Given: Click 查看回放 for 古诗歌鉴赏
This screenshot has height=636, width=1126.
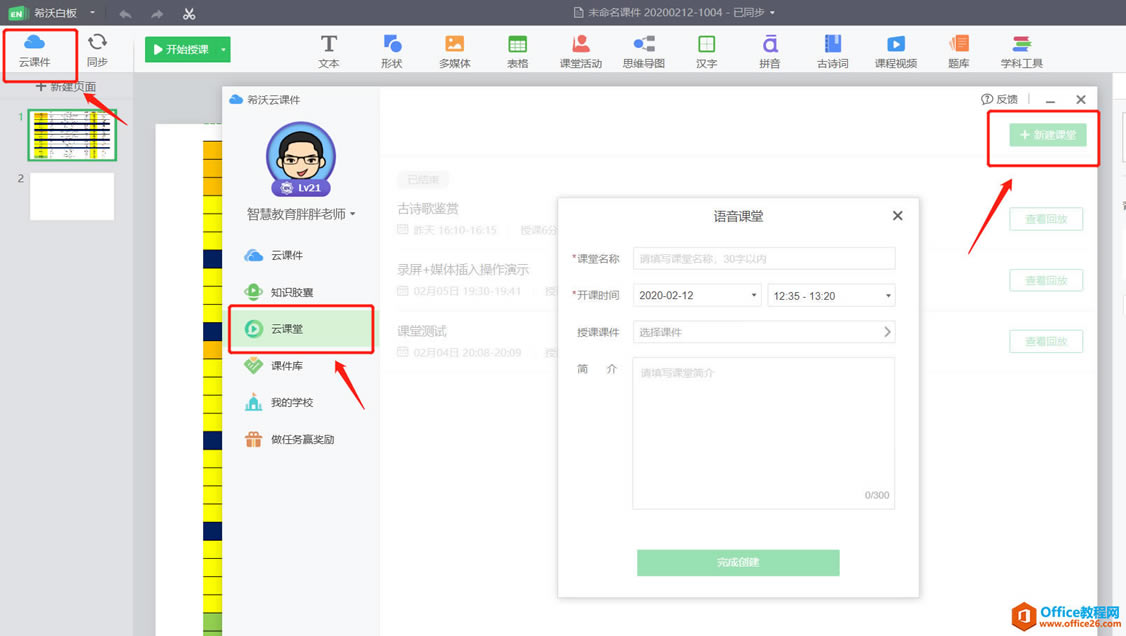Looking at the screenshot, I should (x=1046, y=219).
